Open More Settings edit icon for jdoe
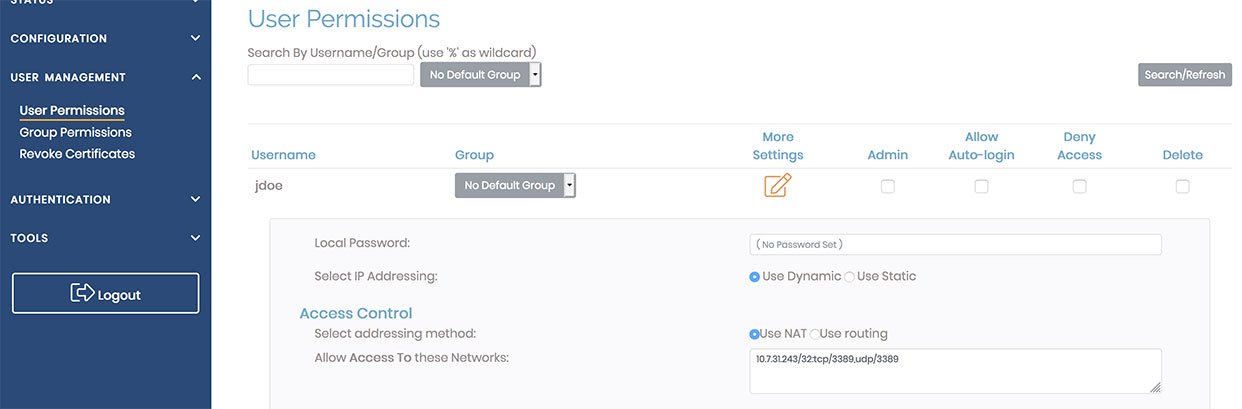The width and height of the screenshot is (1242, 409). [x=777, y=185]
